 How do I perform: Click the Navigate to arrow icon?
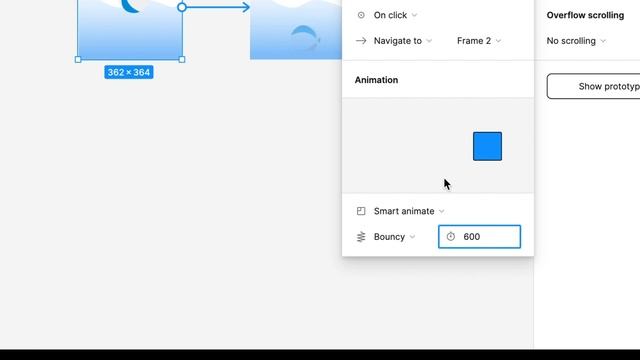(x=361, y=41)
